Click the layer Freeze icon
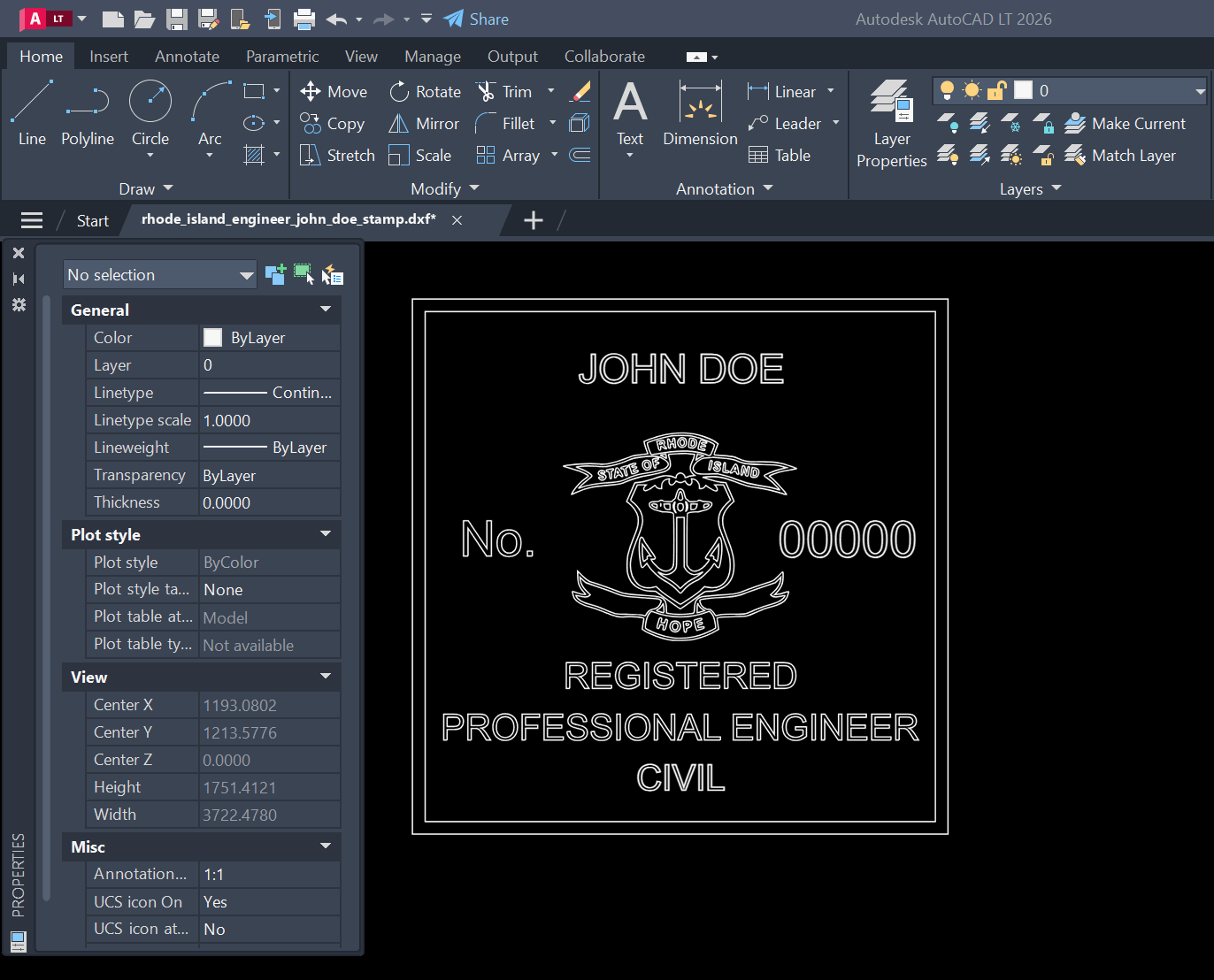1214x980 pixels. (x=1011, y=123)
